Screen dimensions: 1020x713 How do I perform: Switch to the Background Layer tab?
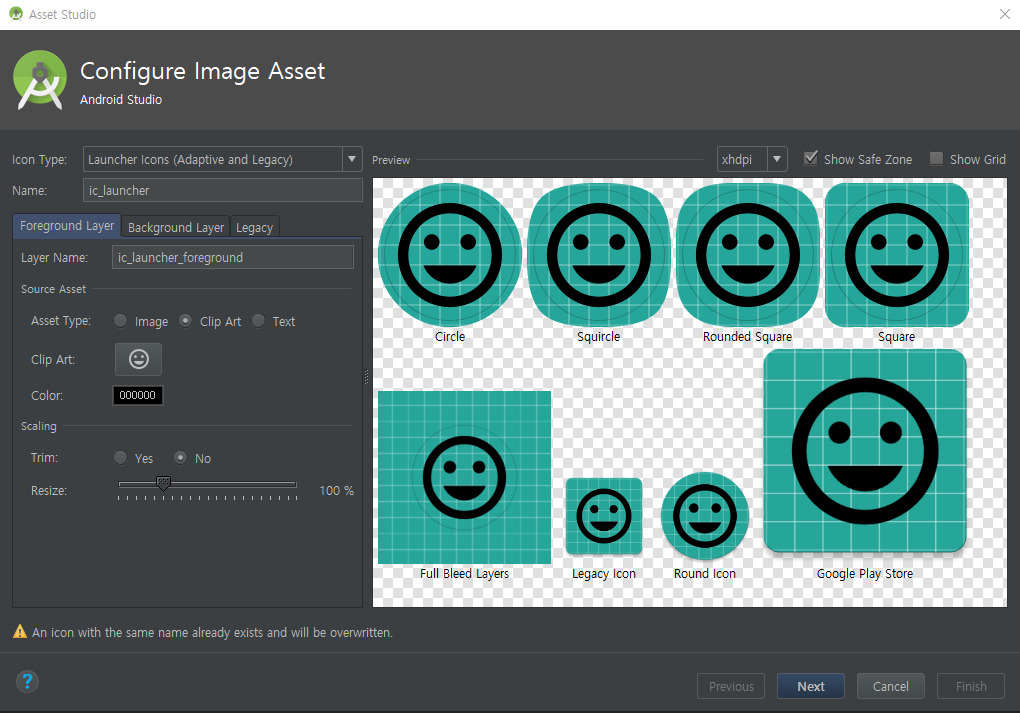pyautogui.click(x=175, y=227)
